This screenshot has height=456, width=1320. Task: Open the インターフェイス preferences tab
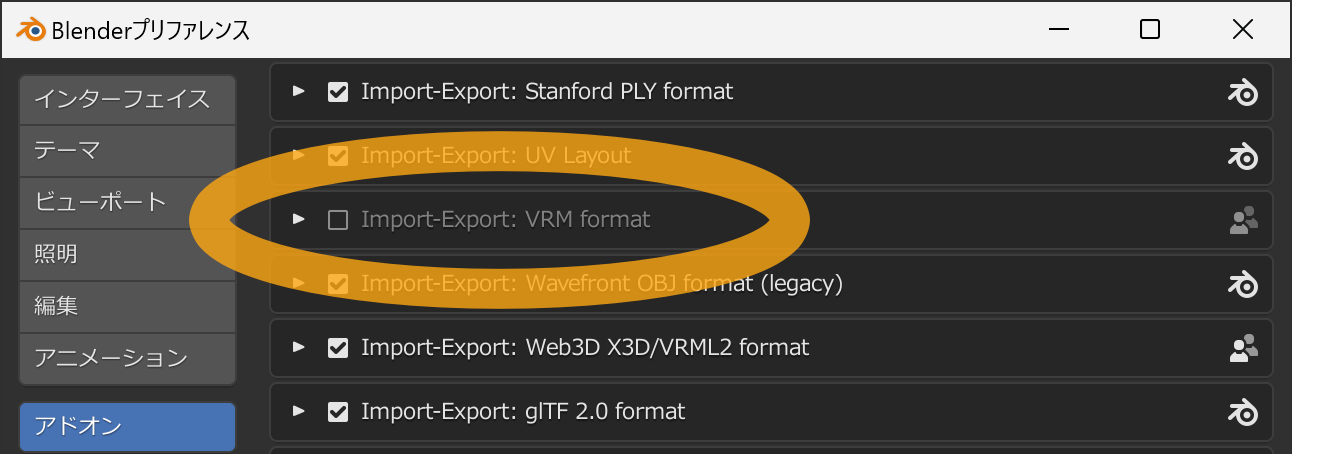pyautogui.click(x=127, y=99)
